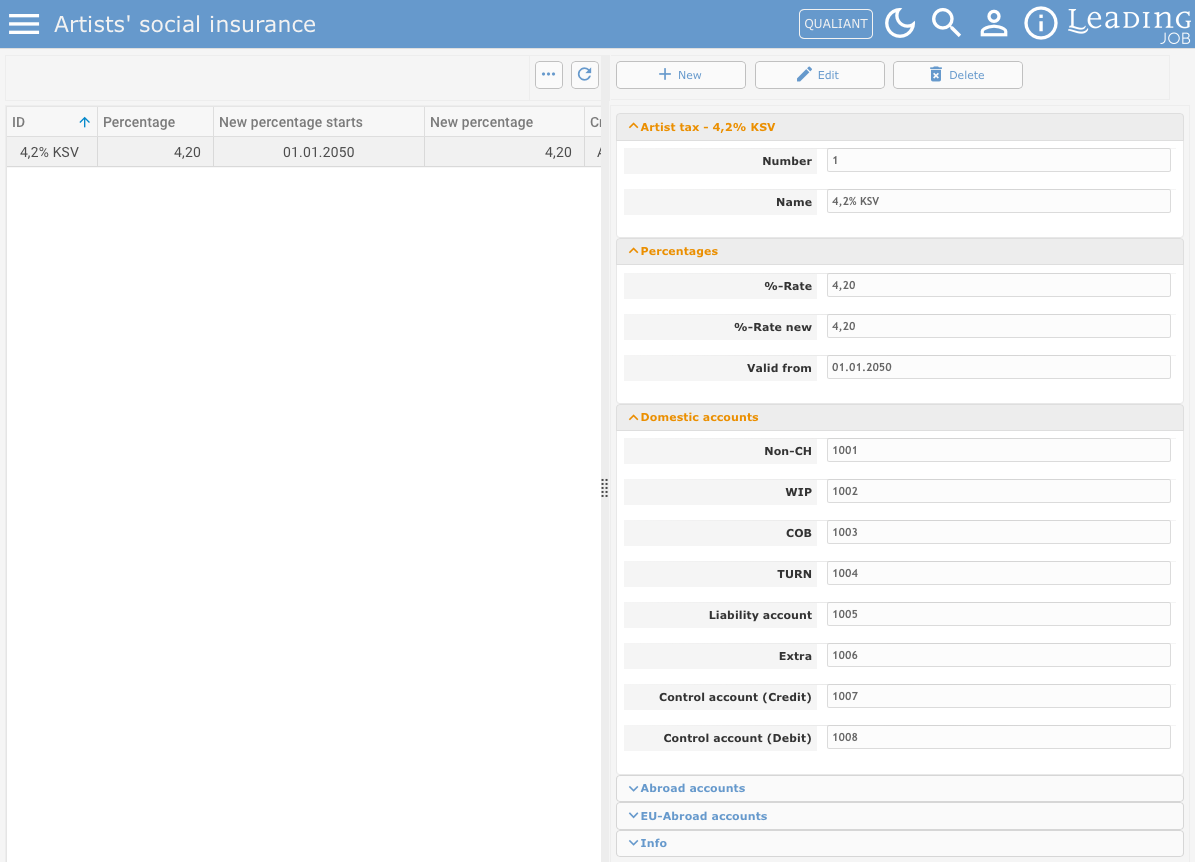The height and width of the screenshot is (862, 1195).
Task: Click the ID sort arrow
Action: point(85,122)
